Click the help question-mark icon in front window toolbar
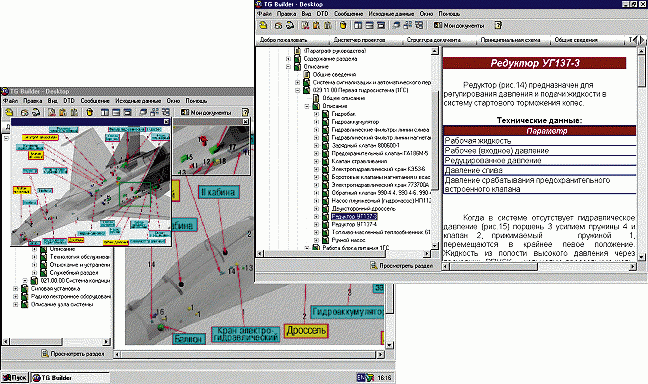Viewport: 648px width, 384px height. (x=498, y=25)
